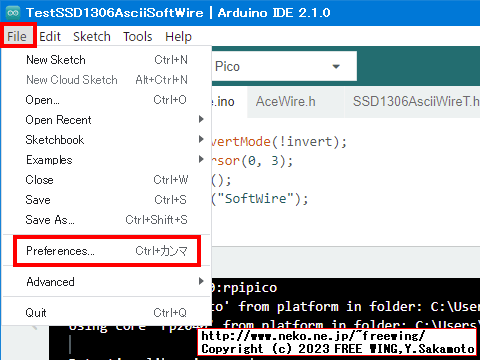
Task: Expand the Open Recent submenu
Action: point(107,120)
